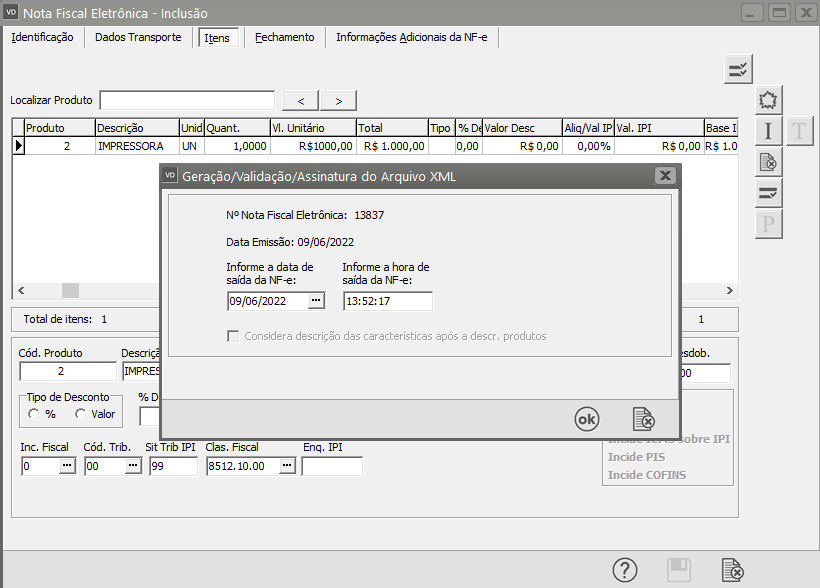Click the OK button in the XML dialog

coord(587,420)
